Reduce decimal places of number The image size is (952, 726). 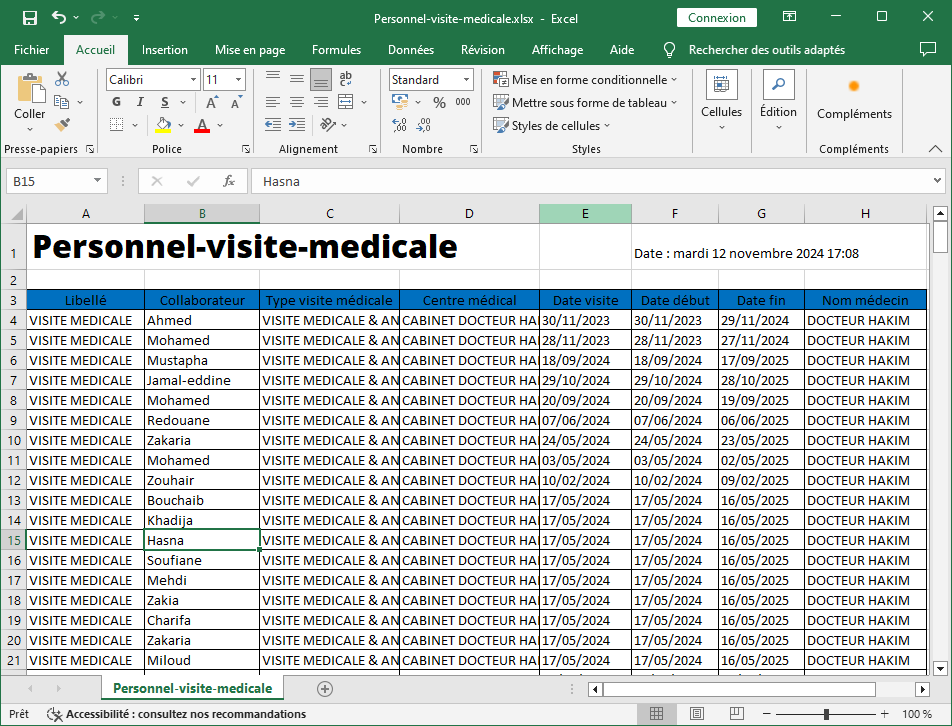tap(423, 125)
